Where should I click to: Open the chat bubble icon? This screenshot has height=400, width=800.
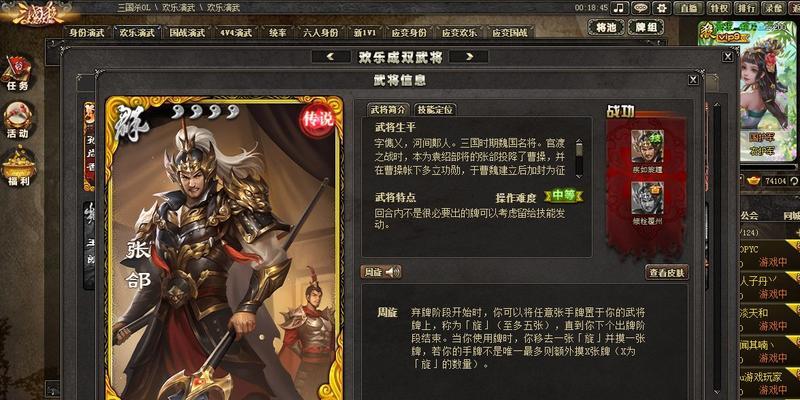click(x=640, y=8)
